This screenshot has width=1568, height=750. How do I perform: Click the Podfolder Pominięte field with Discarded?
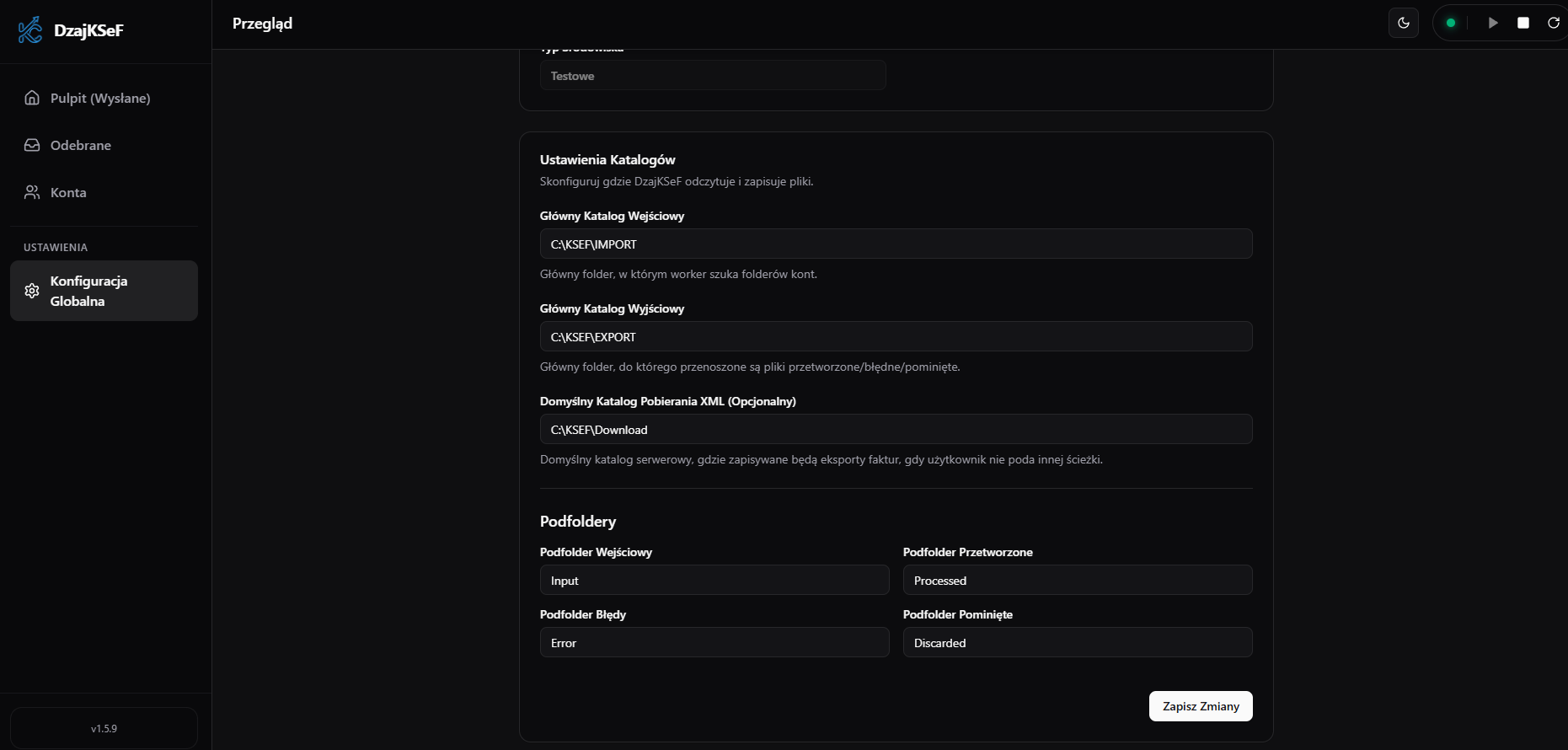tap(1078, 642)
